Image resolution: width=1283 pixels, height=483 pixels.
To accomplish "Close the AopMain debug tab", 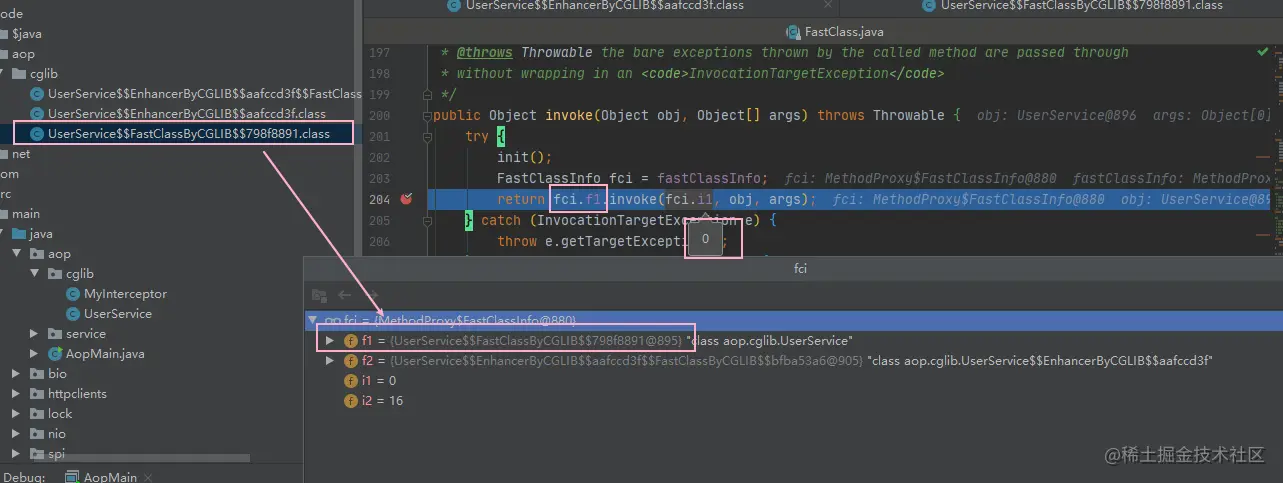I will point(150,477).
